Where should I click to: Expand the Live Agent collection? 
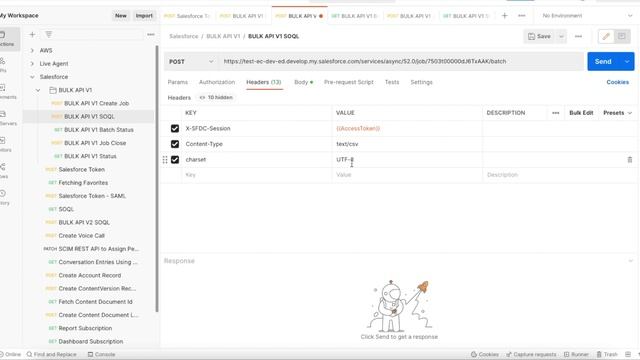click(32, 64)
